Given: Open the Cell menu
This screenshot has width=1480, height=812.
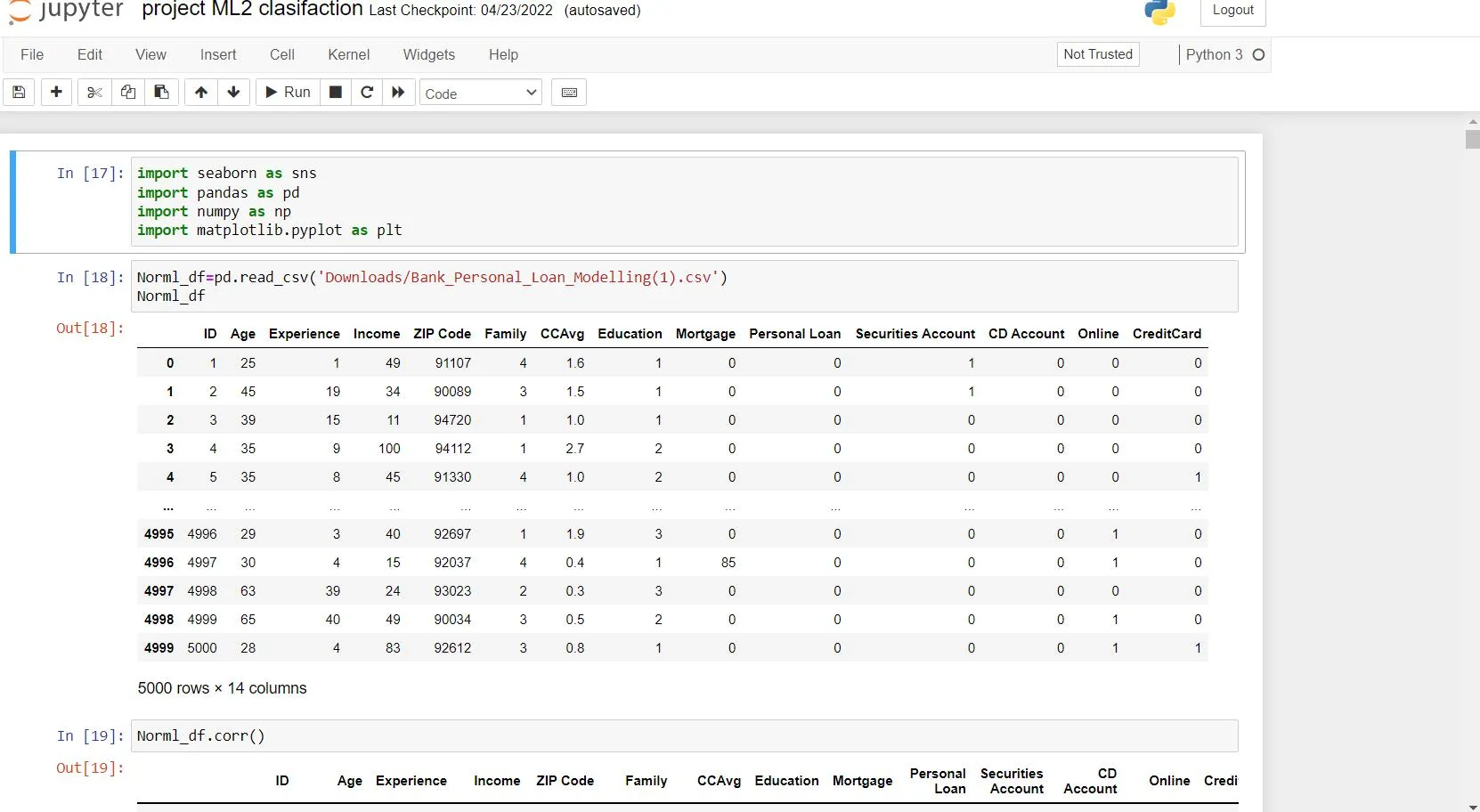Looking at the screenshot, I should click(x=281, y=55).
